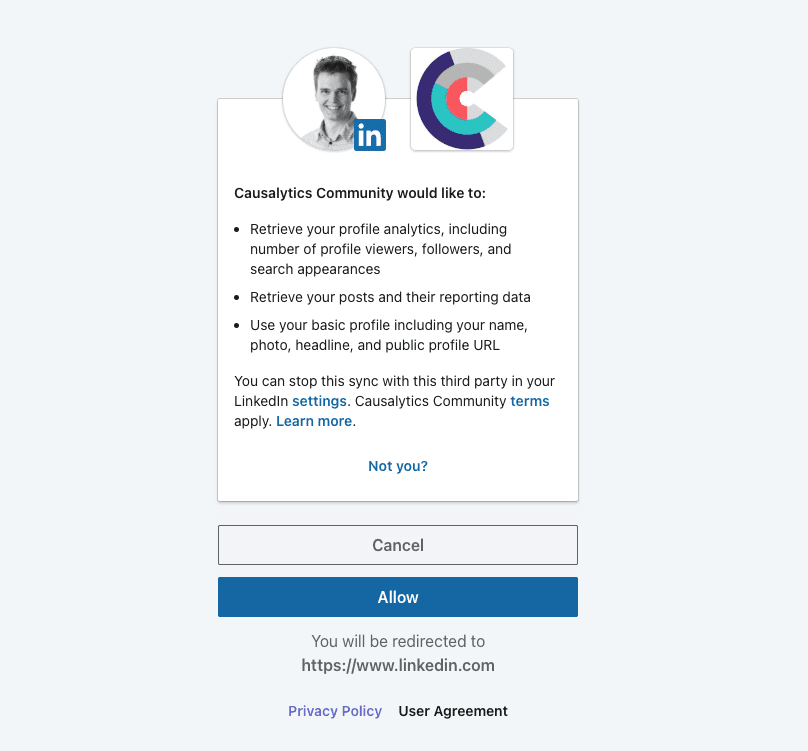Click the bullet dot beside "Retrieve your posts"
This screenshot has height=751, width=808.
point(237,297)
